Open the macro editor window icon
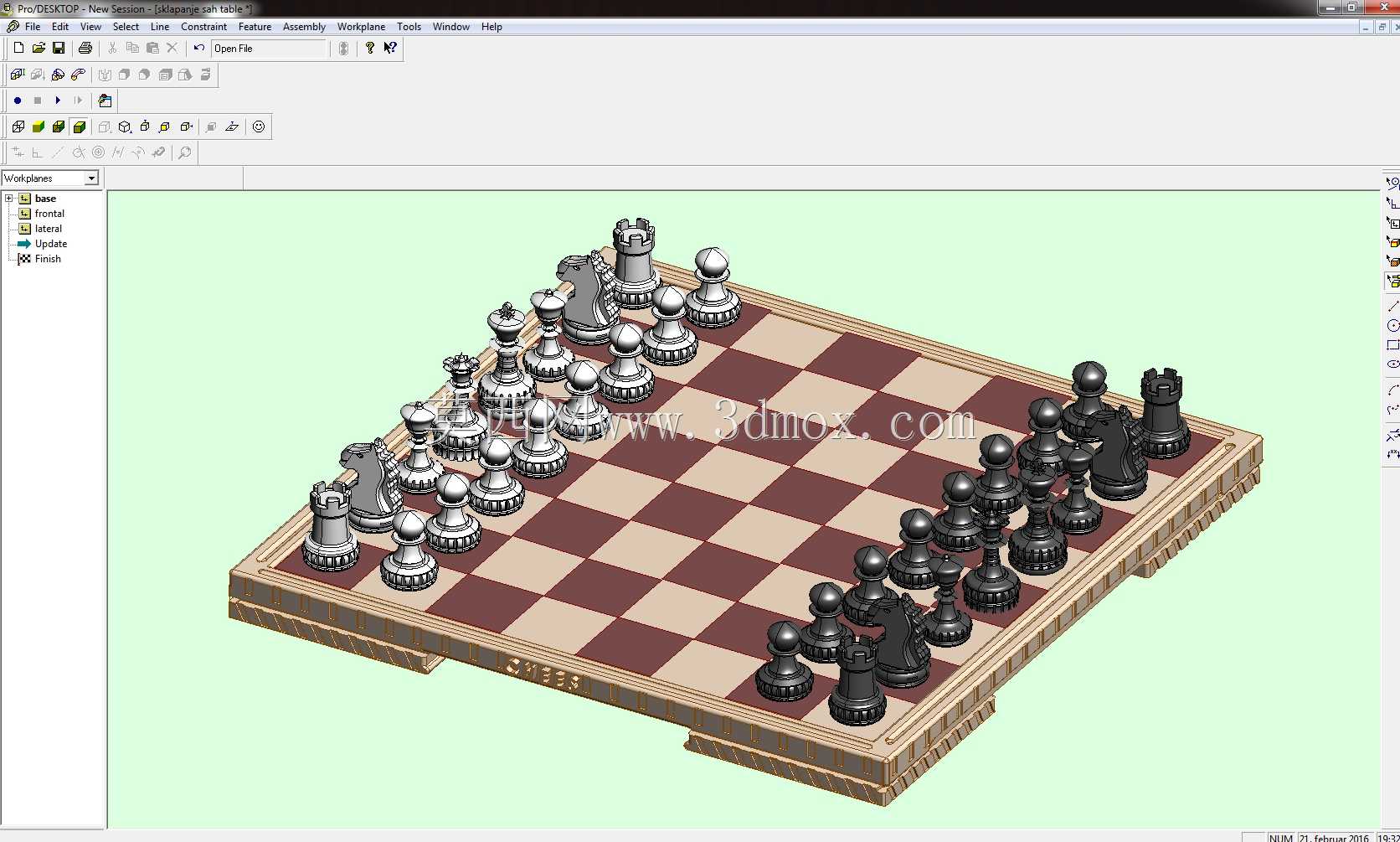The image size is (1400, 842). [105, 101]
